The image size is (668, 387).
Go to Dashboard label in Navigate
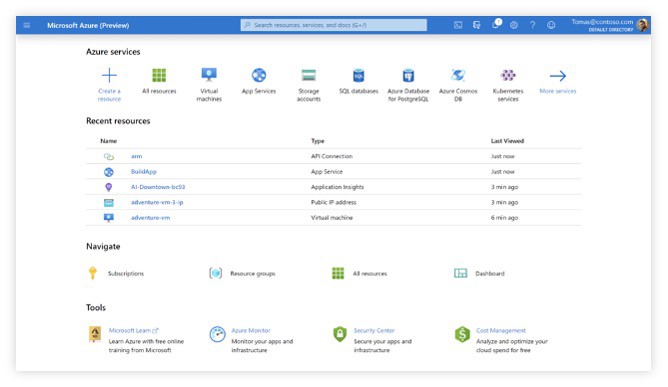click(490, 274)
